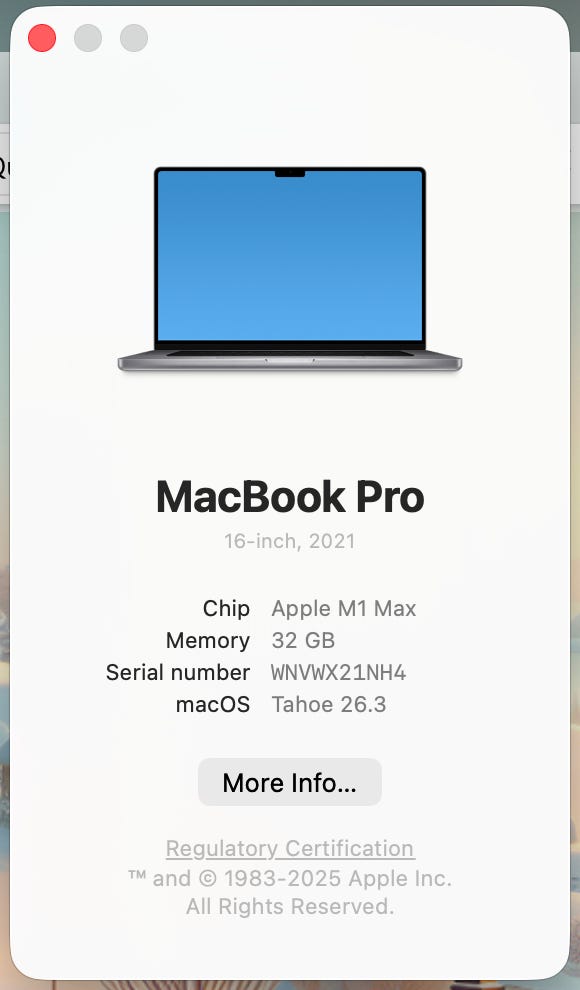Click the Memory label

pos(208,641)
